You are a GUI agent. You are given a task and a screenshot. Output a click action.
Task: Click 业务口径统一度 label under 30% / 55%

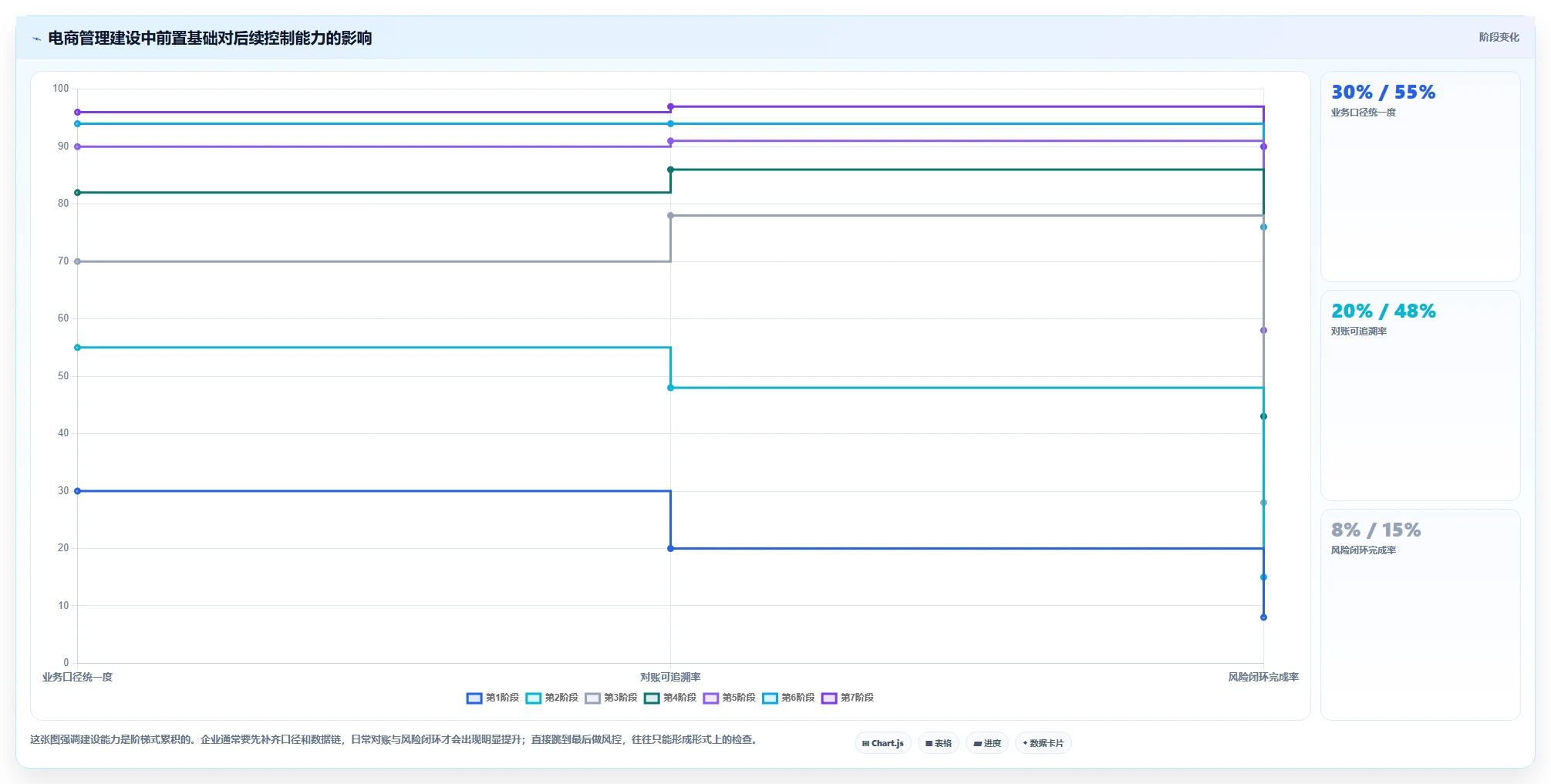(1363, 113)
